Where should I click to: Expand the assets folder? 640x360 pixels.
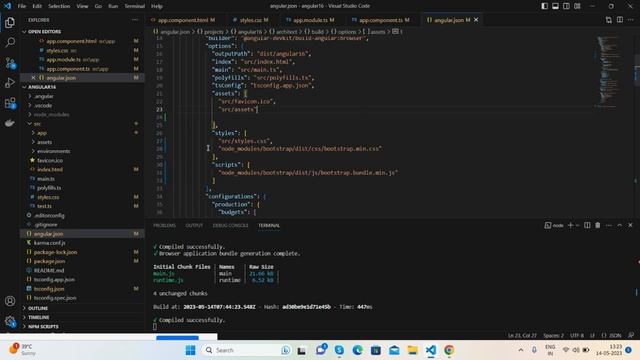click(x=82, y=142)
